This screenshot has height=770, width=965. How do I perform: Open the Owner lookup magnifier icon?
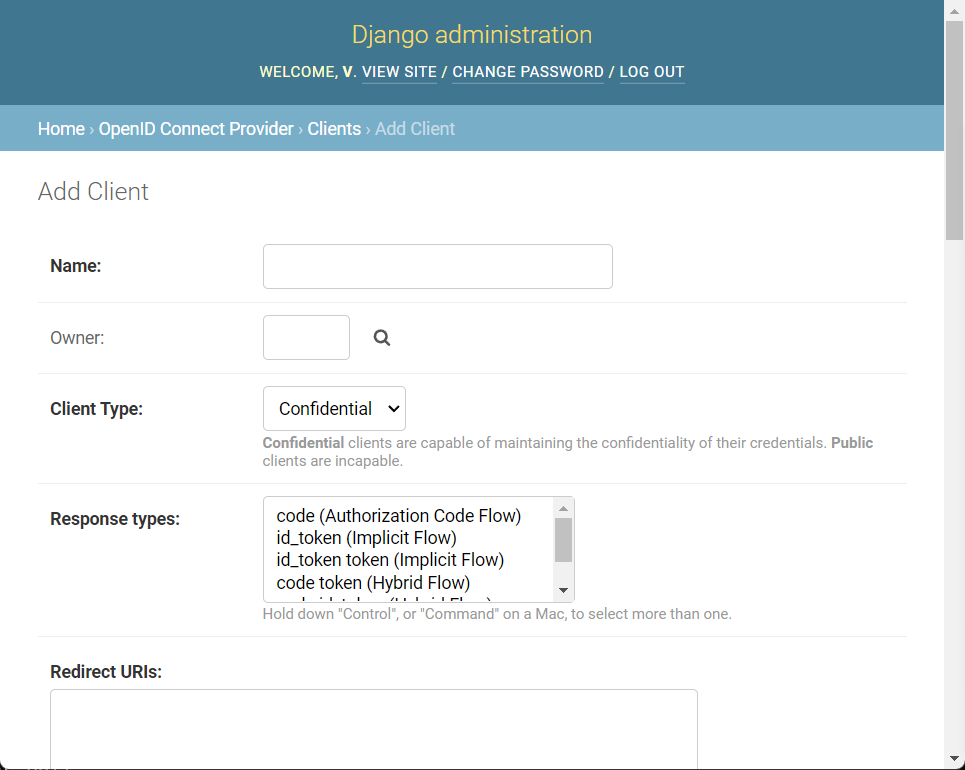382,337
